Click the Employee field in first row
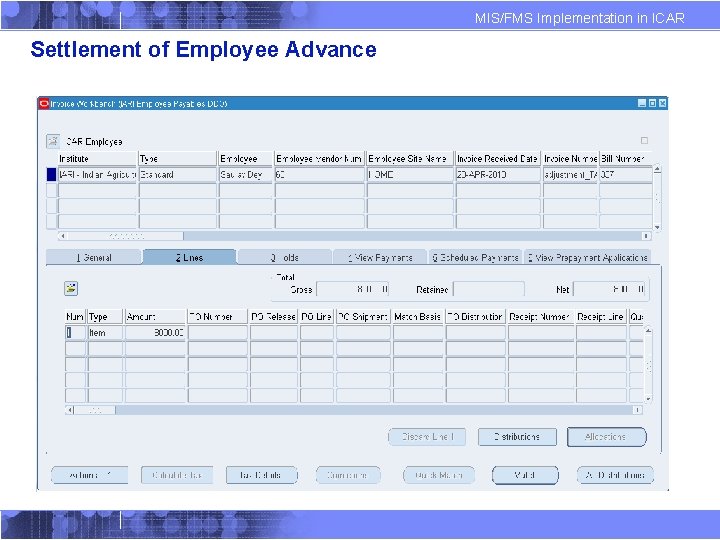The image size is (720, 540). pyautogui.click(x=246, y=174)
